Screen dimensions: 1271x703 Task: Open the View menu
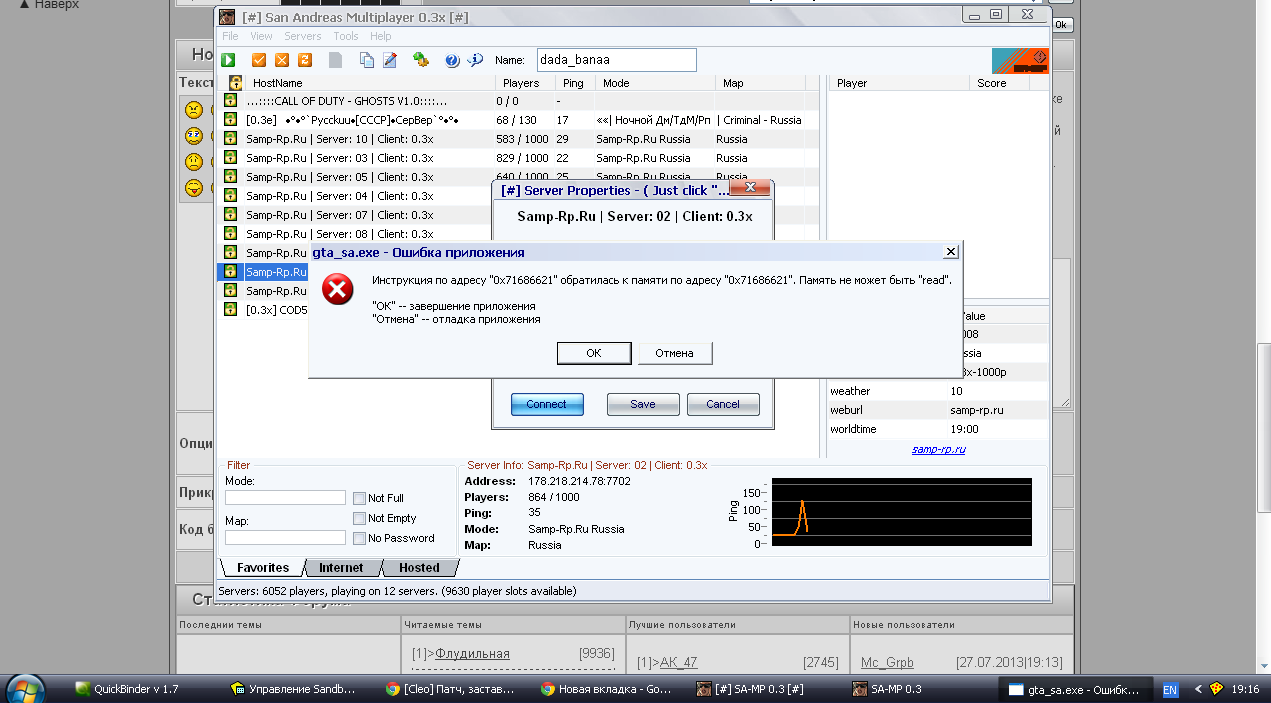coord(261,36)
